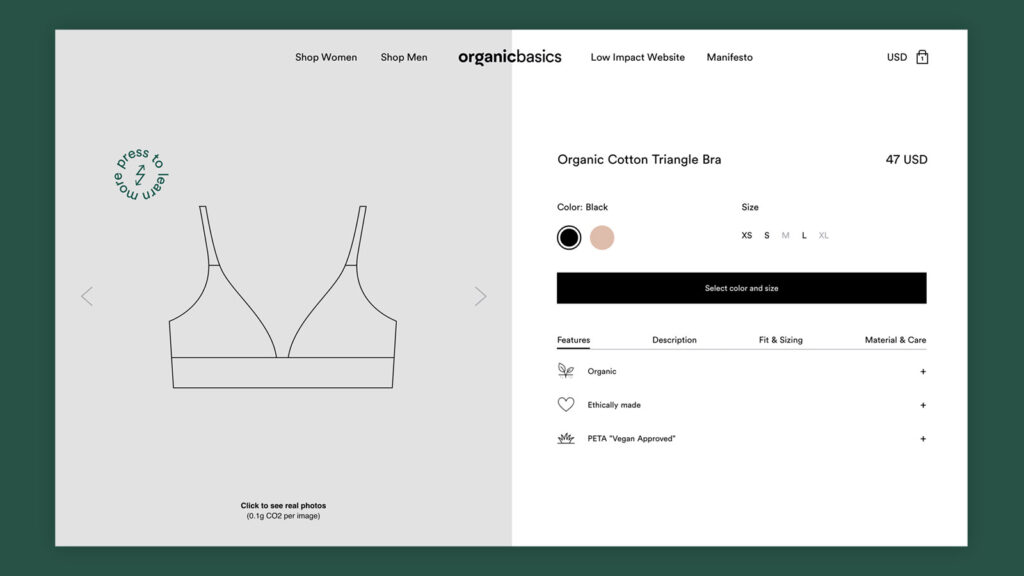Open the Manifesto page

pyautogui.click(x=729, y=57)
